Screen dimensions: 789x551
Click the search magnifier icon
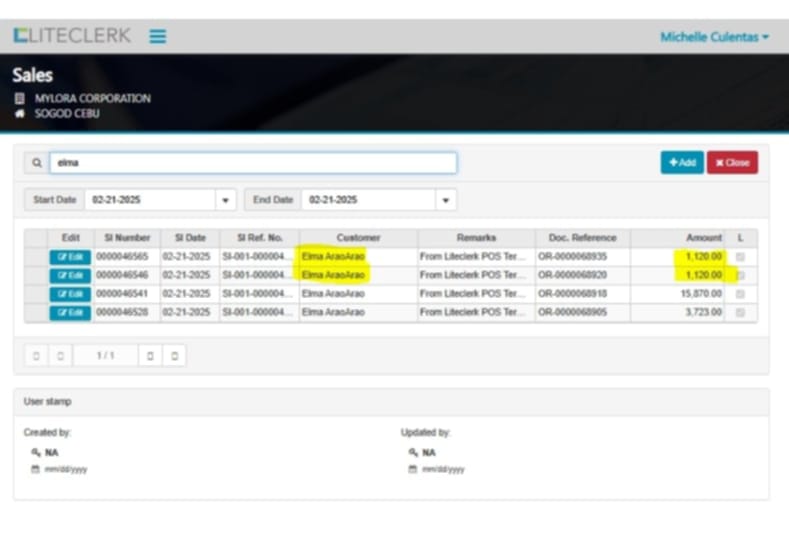pos(36,163)
